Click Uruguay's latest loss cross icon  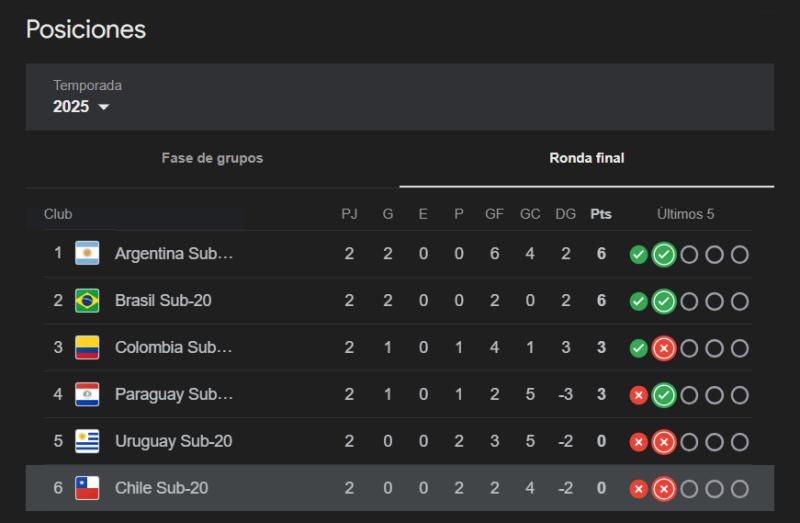tap(663, 442)
